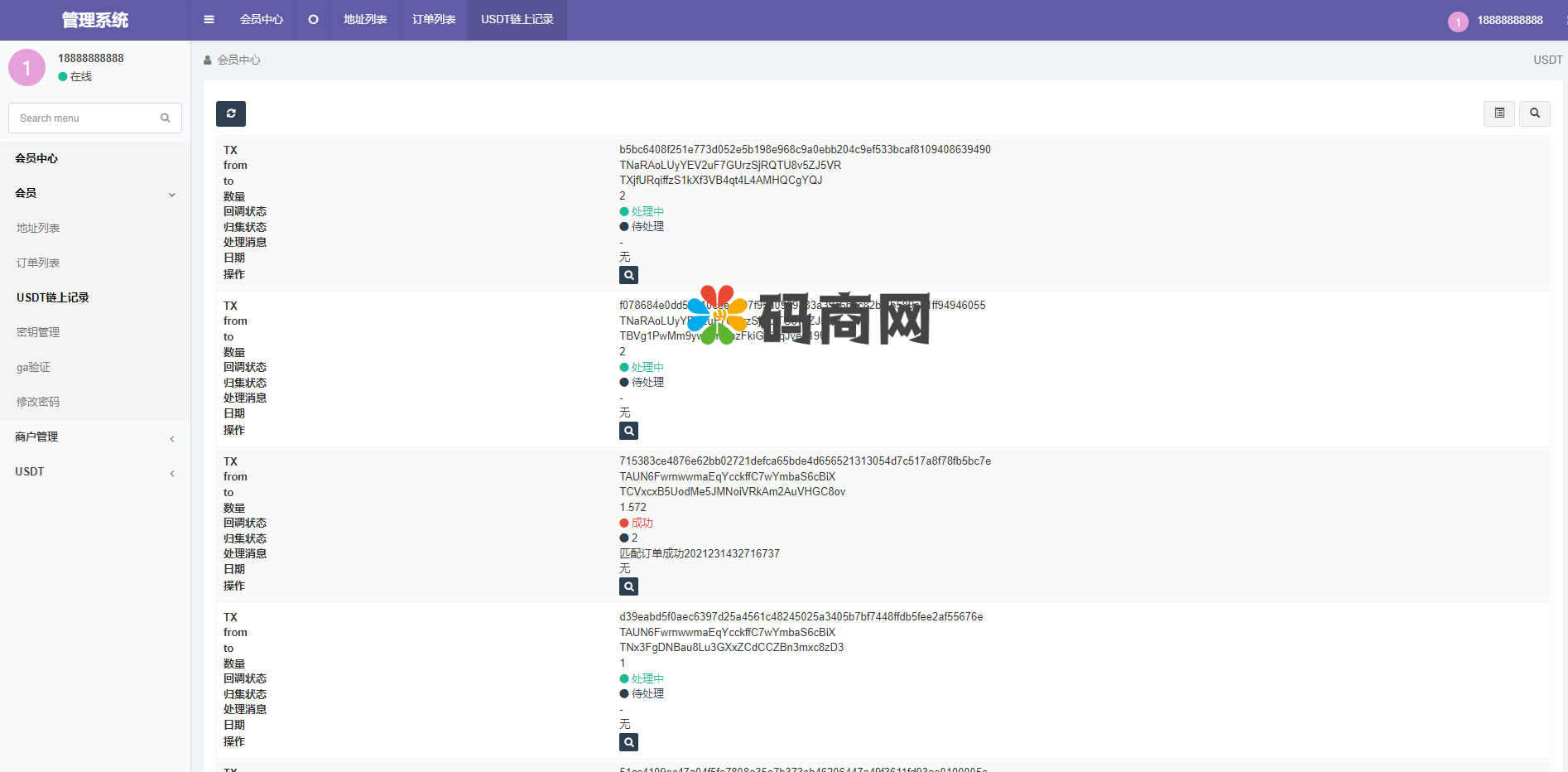Click the 管理系统 logo title
This screenshot has height=772, width=1568.
tap(95, 20)
